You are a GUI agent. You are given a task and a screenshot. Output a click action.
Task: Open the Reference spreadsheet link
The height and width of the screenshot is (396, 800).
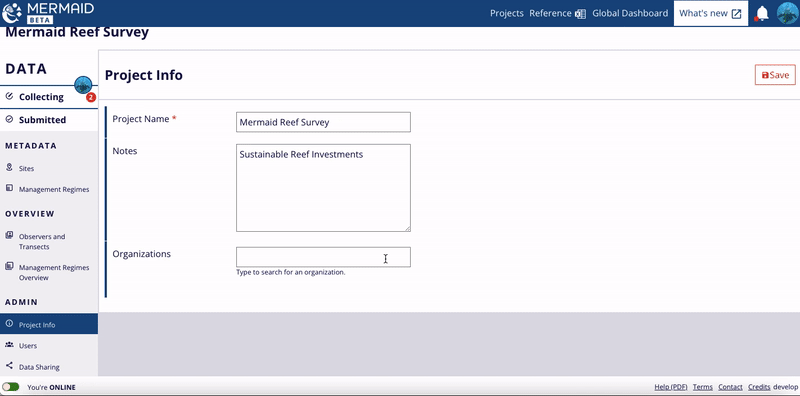pos(550,13)
